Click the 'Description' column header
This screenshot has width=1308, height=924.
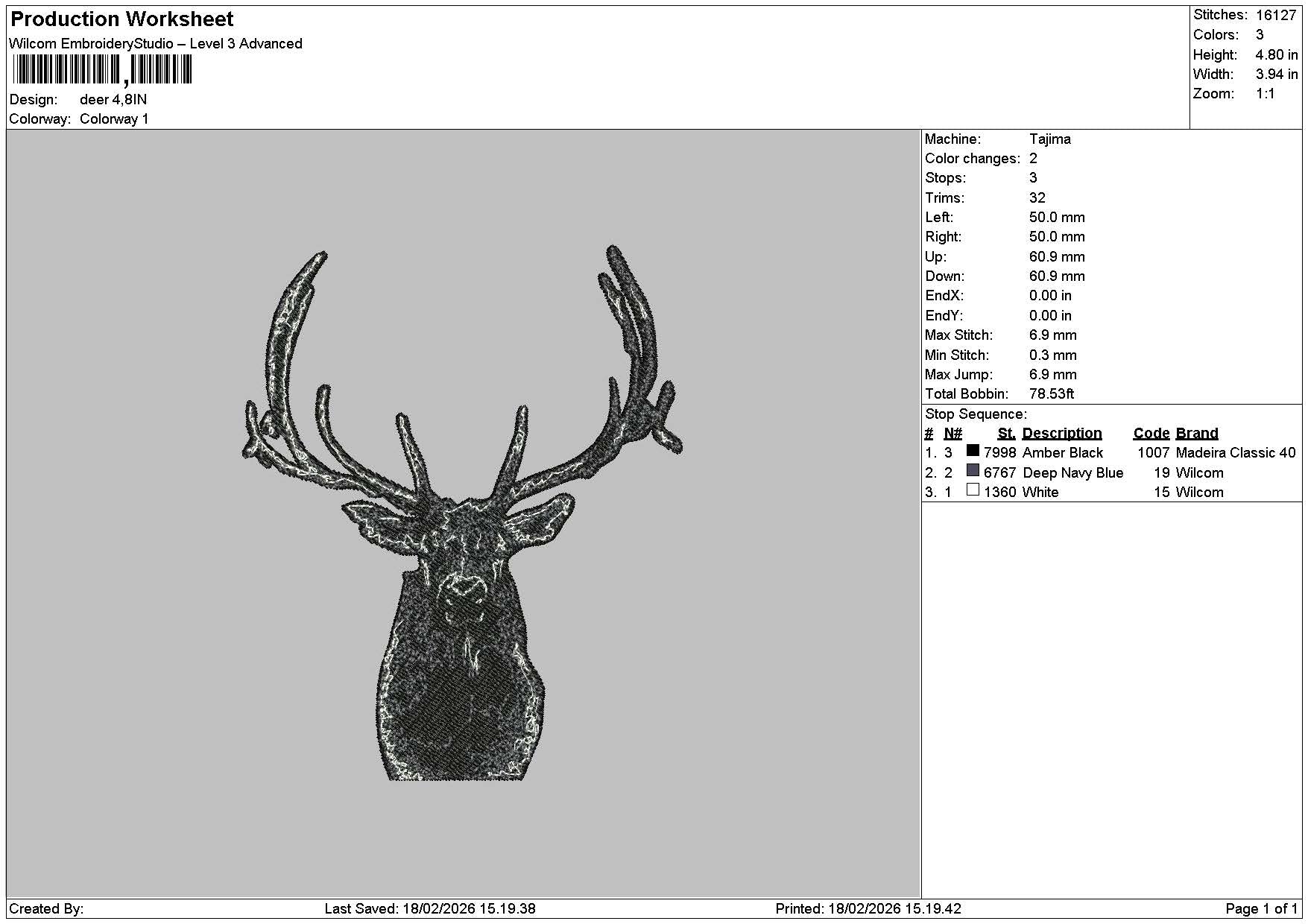[1062, 434]
